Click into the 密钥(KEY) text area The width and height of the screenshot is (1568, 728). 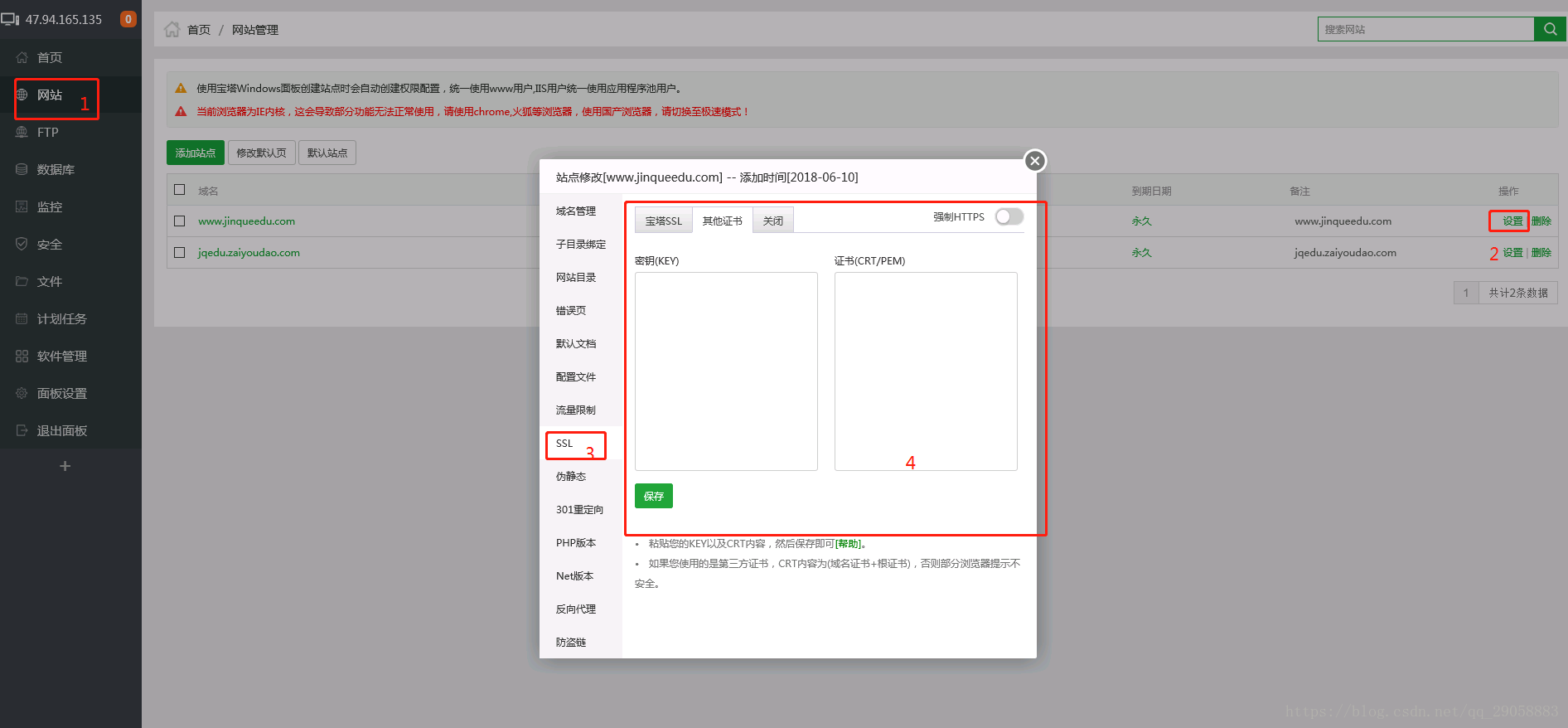(726, 371)
